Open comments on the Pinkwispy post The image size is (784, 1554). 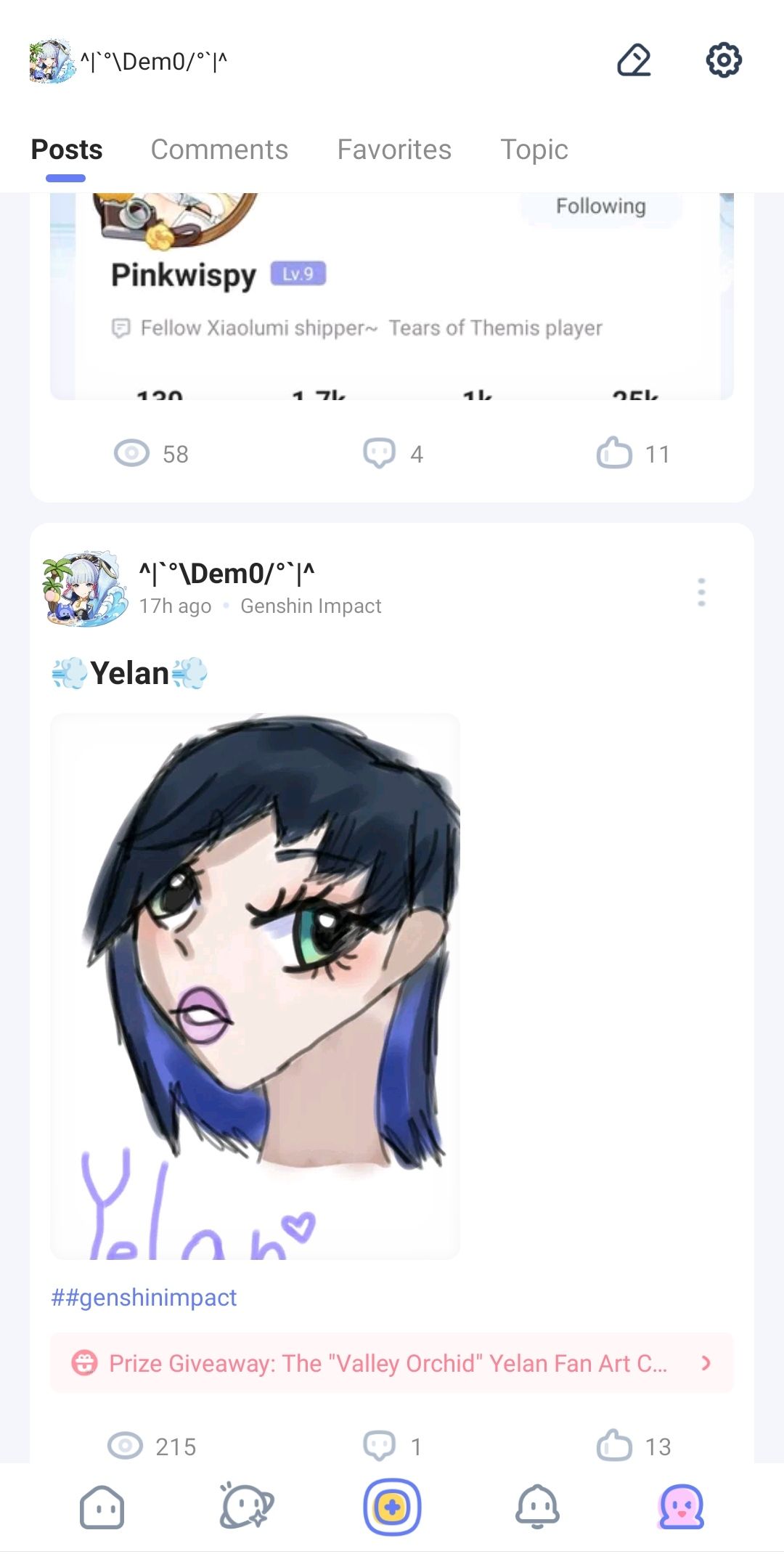point(379,454)
